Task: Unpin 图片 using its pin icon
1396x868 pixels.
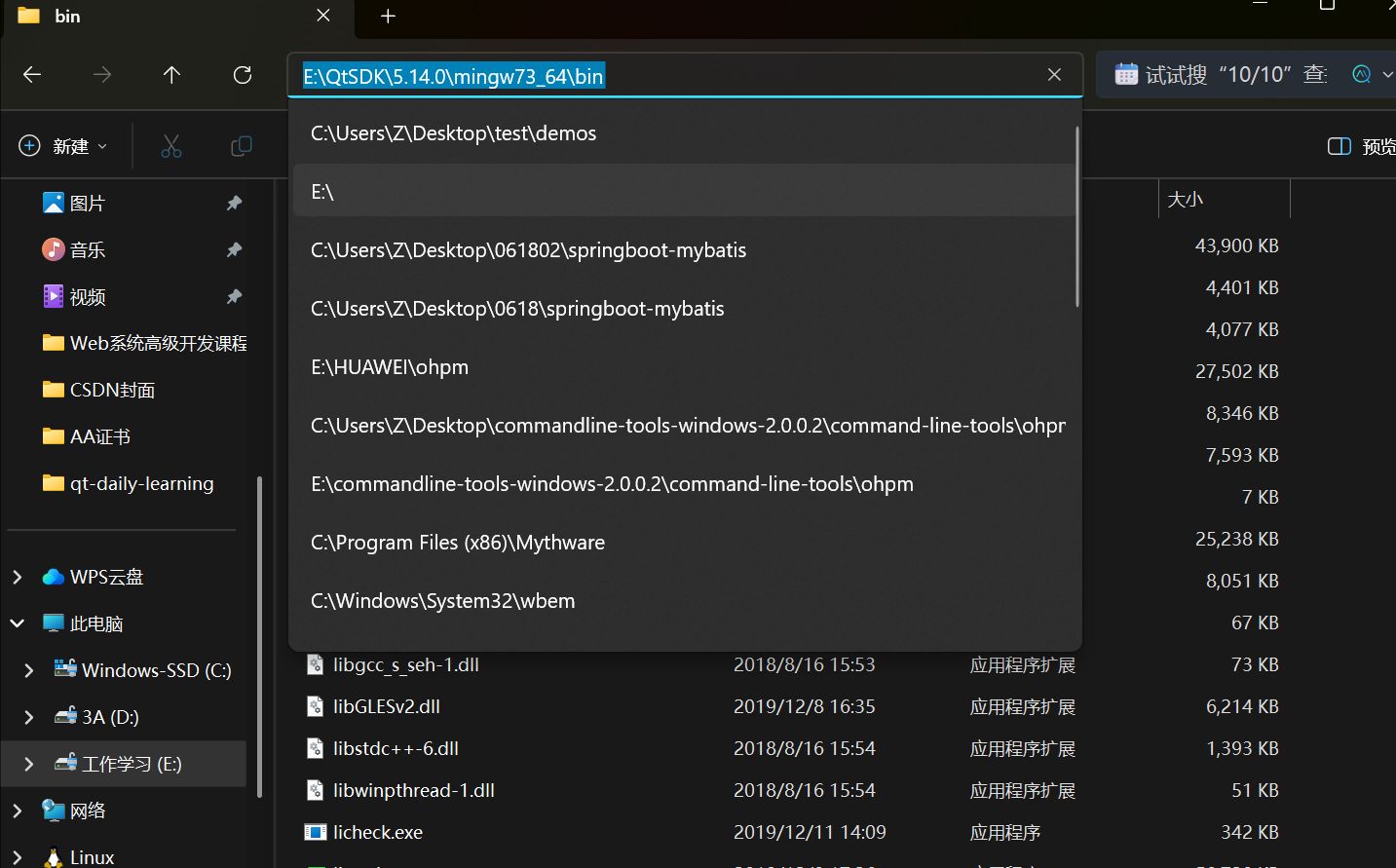Action: pos(234,203)
